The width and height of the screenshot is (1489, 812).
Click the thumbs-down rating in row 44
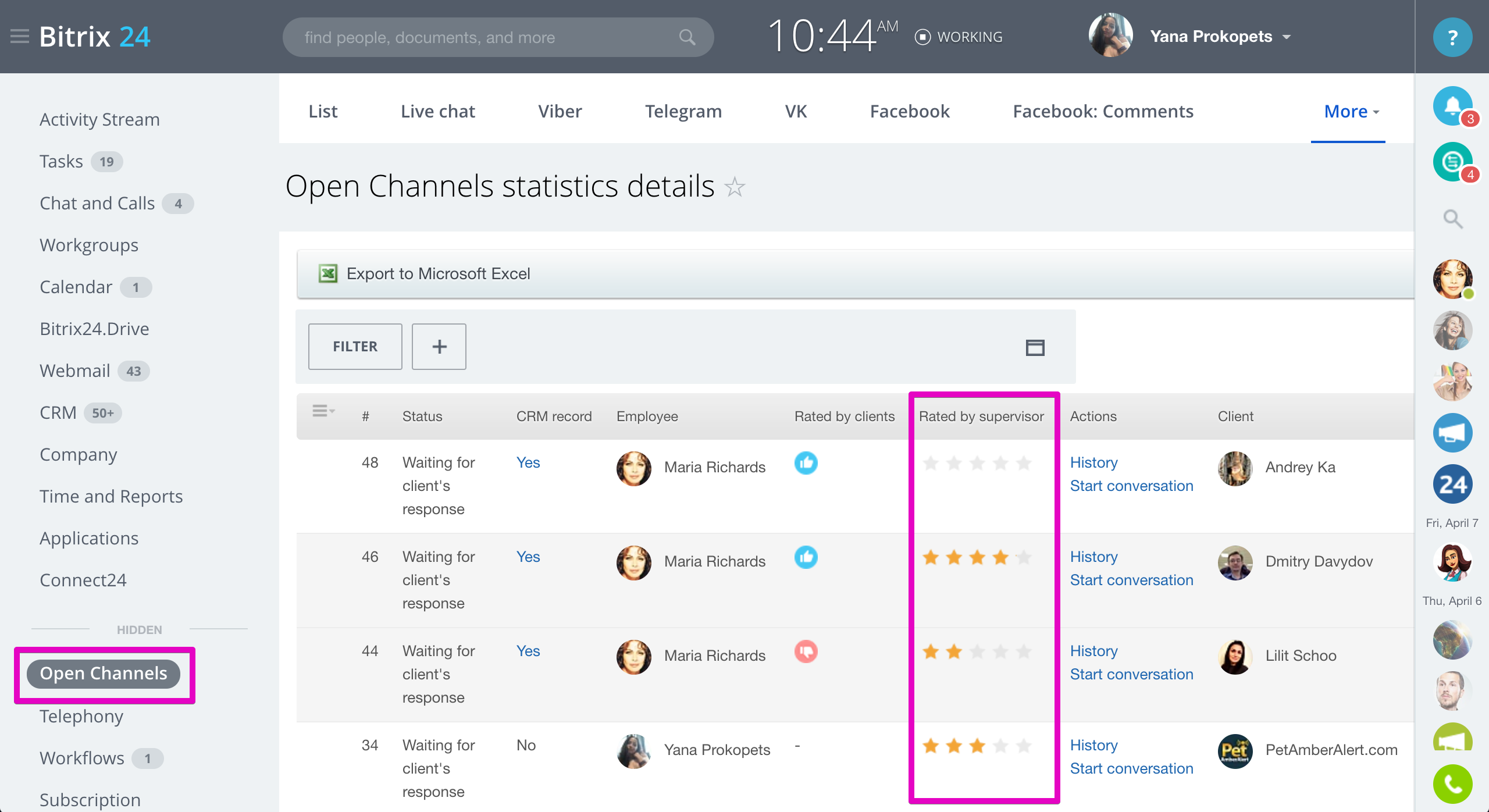(x=806, y=651)
